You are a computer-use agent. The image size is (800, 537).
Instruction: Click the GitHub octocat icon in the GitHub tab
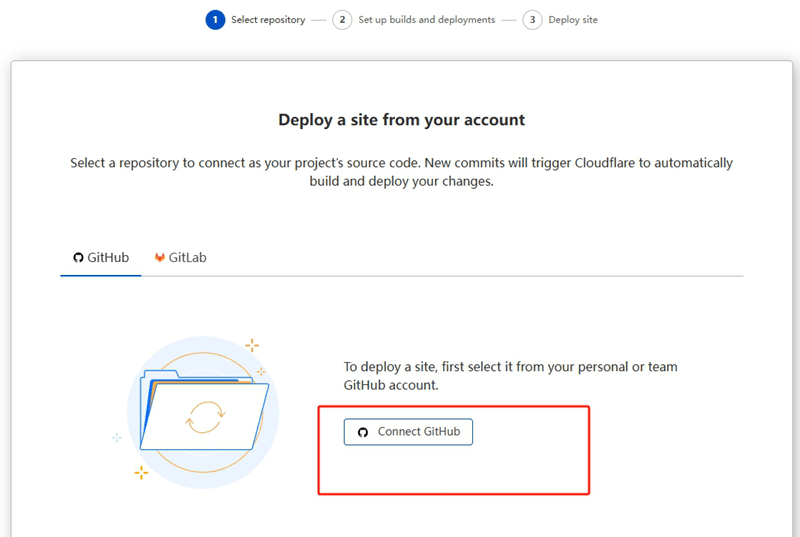coord(78,258)
